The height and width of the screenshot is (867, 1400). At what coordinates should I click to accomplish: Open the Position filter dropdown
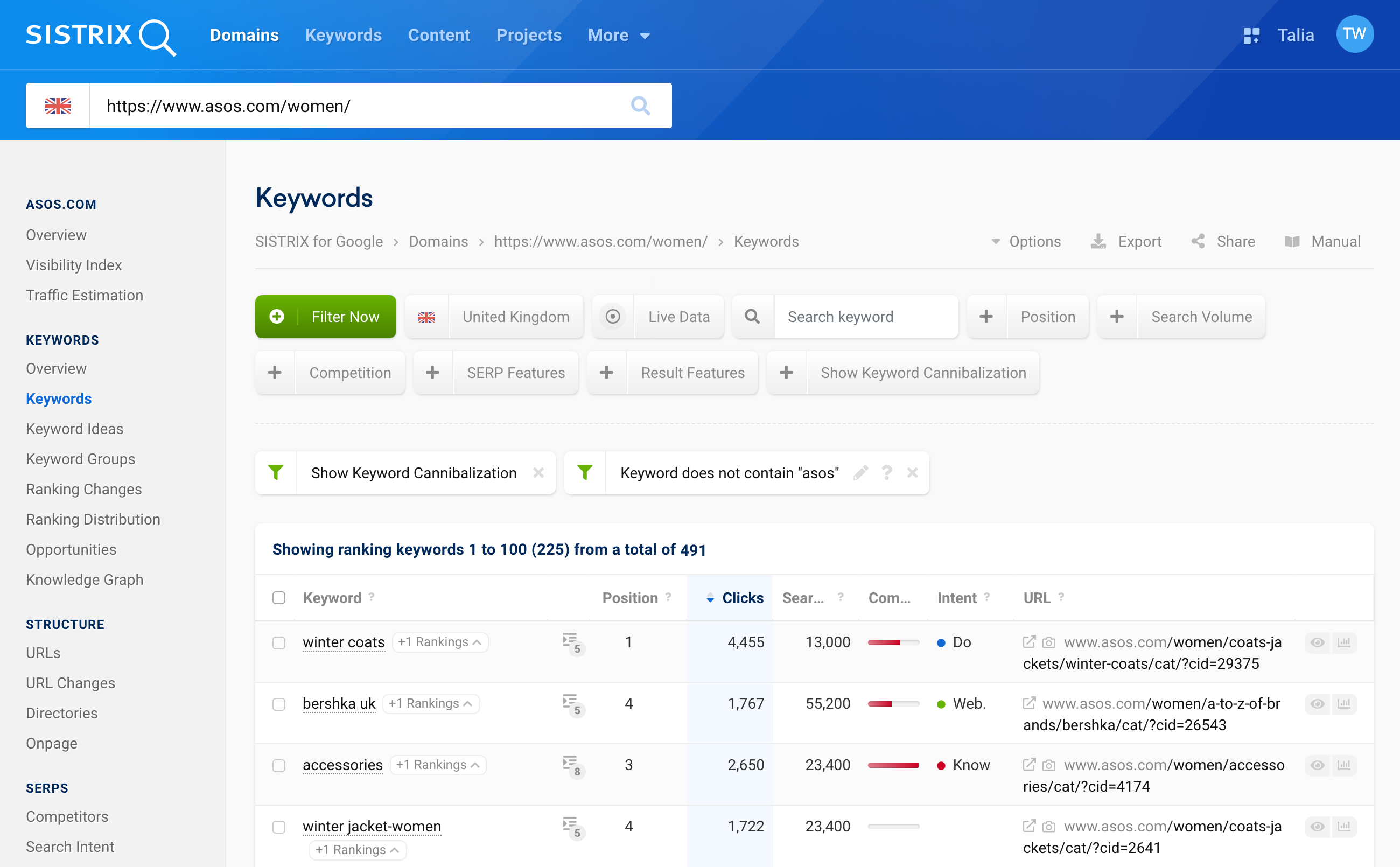click(x=1047, y=316)
